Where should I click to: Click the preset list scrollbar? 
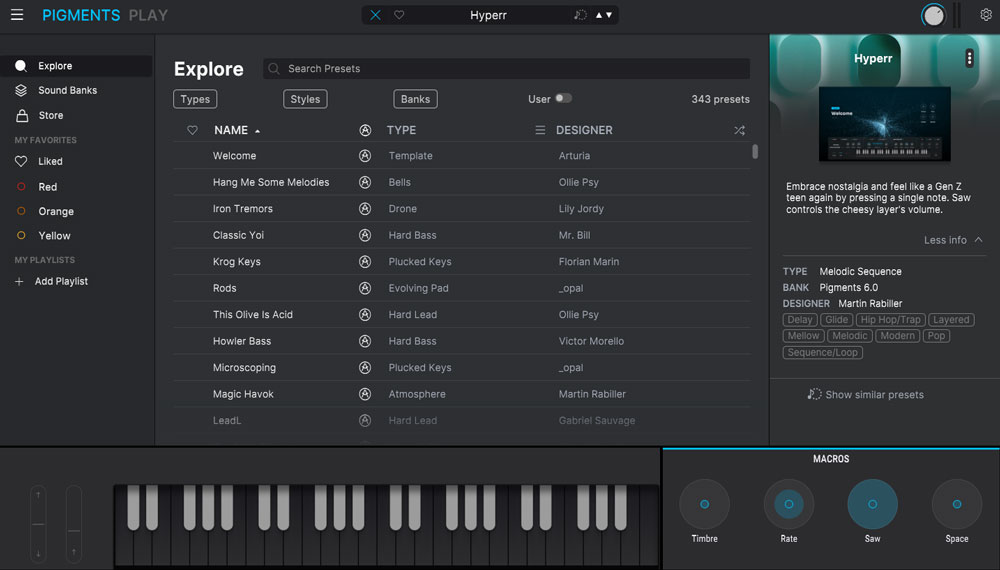pyautogui.click(x=755, y=152)
